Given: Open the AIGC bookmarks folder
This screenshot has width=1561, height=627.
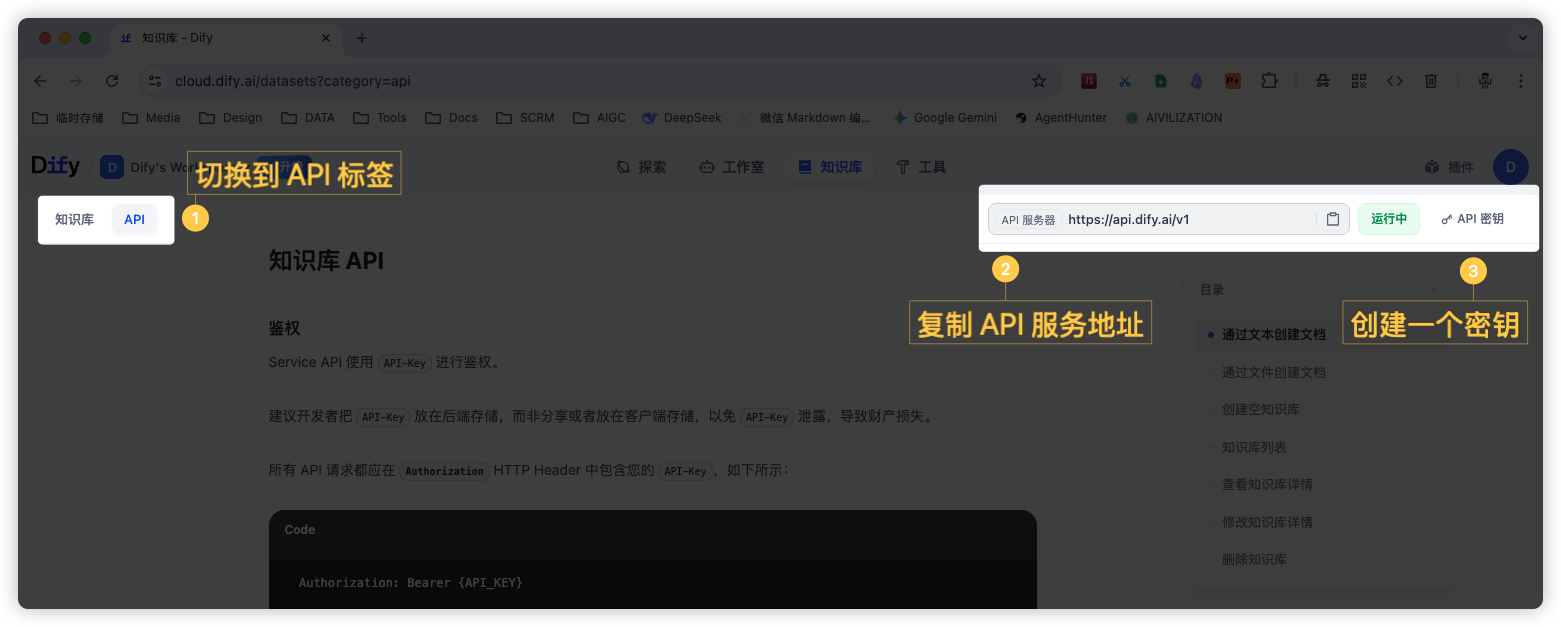Looking at the screenshot, I should pyautogui.click(x=599, y=118).
